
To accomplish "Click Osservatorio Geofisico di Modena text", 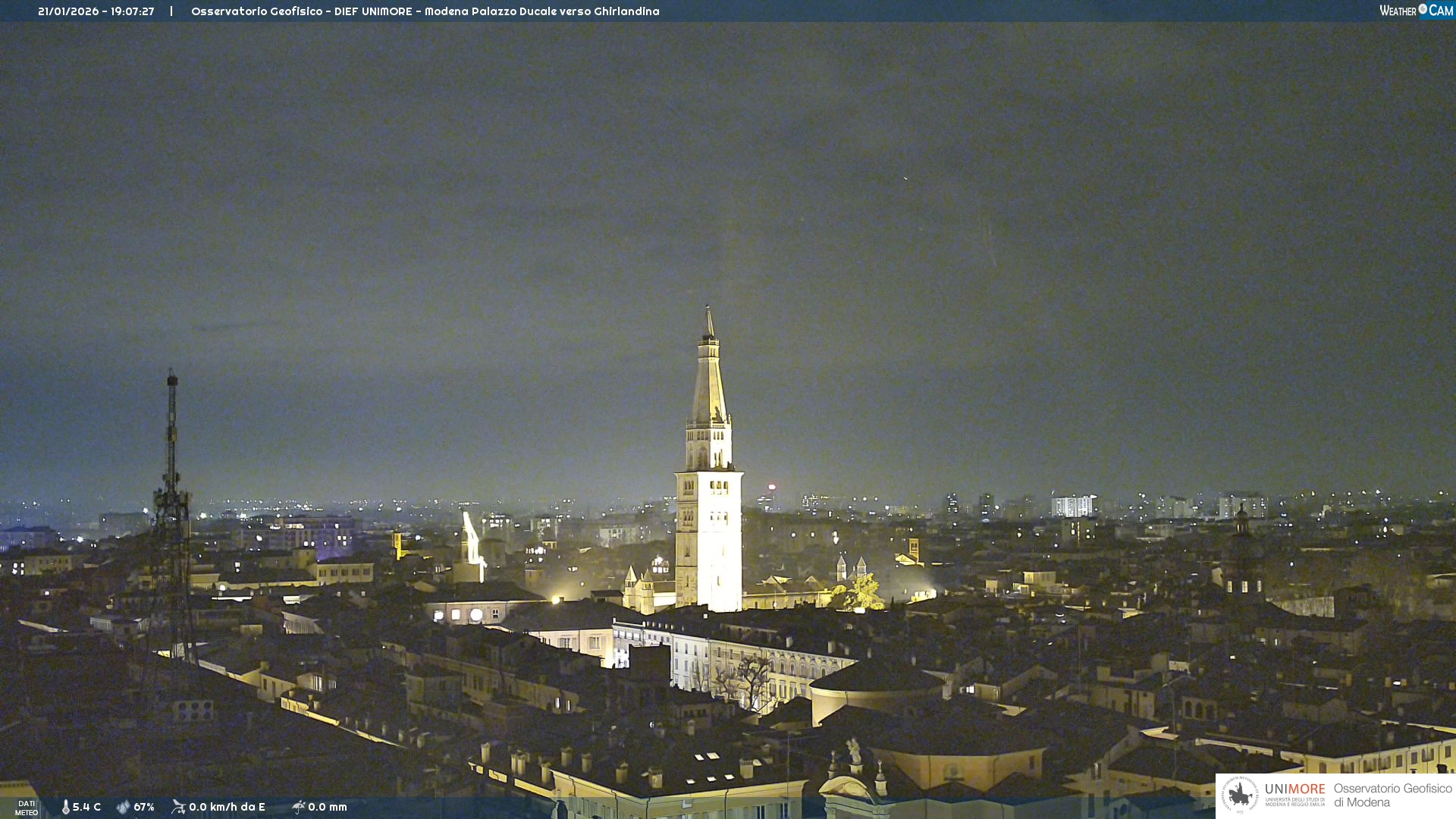I will coord(1392,795).
